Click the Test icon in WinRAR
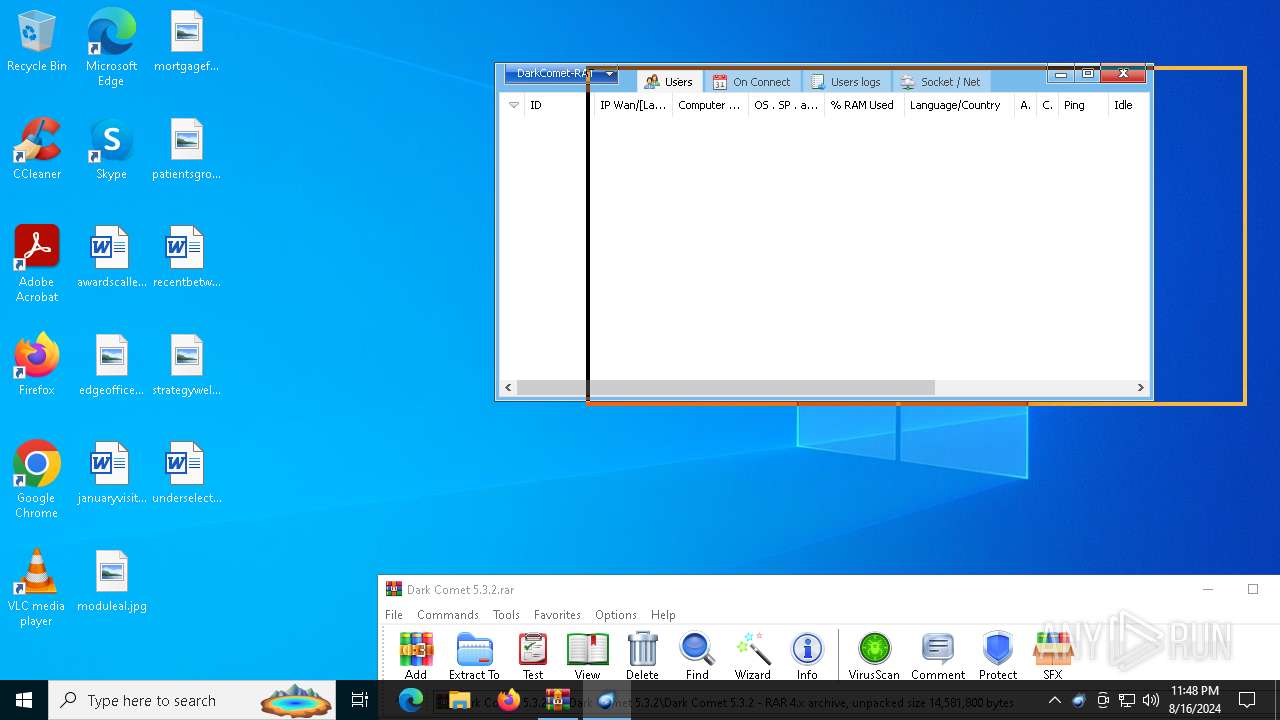 [533, 656]
